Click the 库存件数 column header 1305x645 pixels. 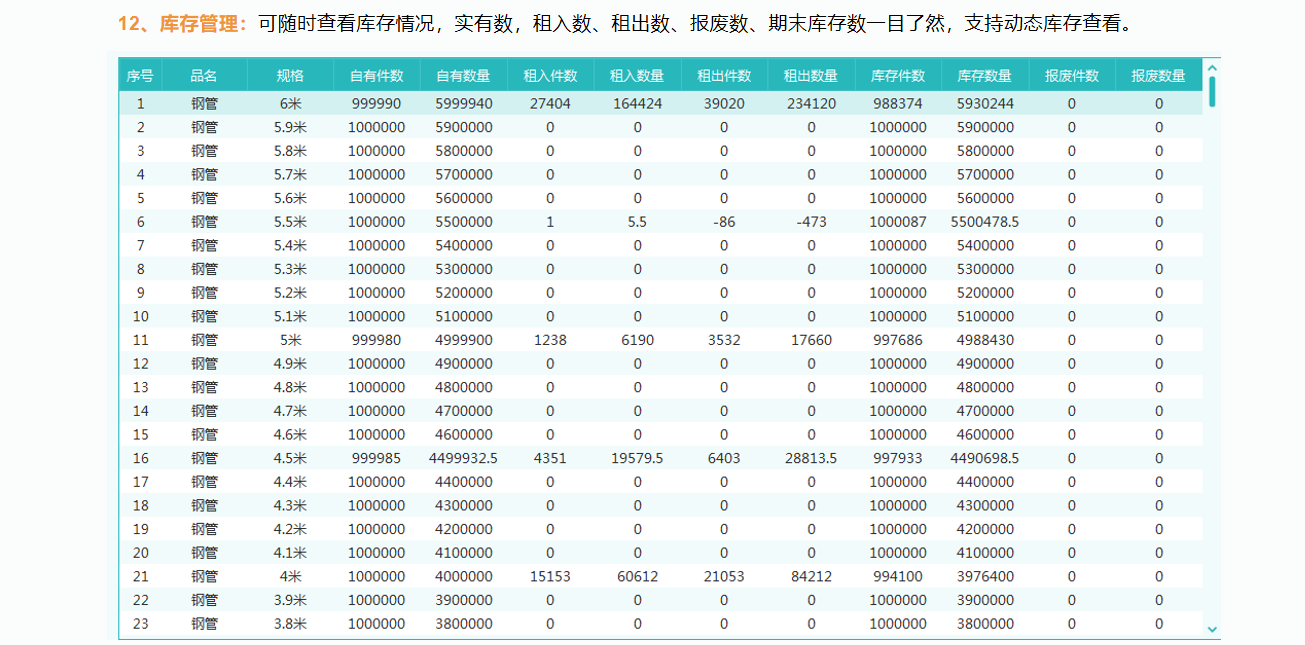898,75
